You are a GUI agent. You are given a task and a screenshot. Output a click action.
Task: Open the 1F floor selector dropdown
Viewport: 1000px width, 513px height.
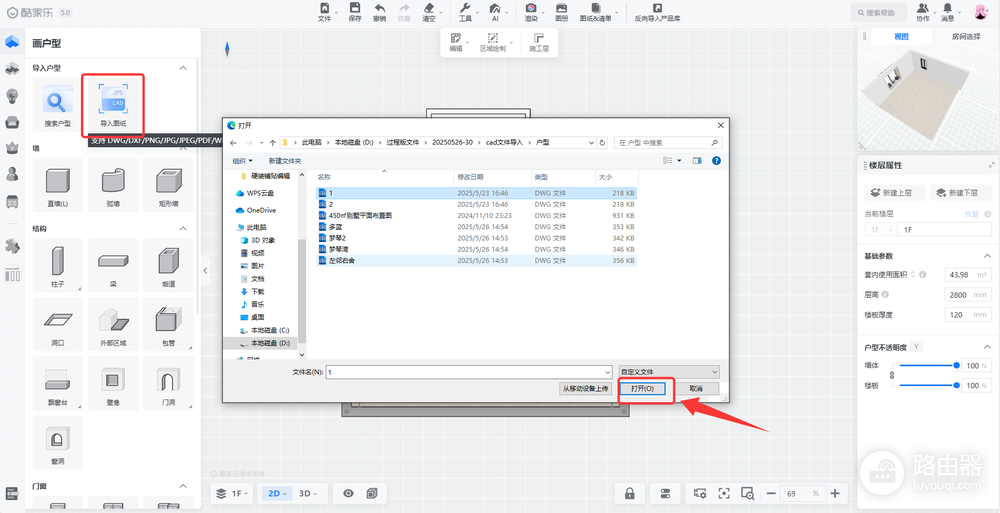(233, 493)
